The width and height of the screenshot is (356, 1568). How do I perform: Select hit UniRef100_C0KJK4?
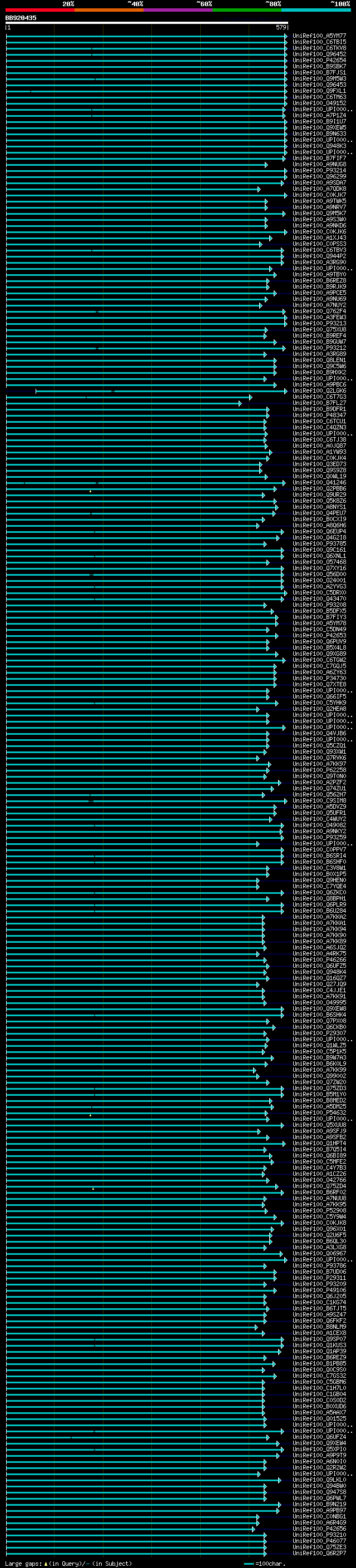coord(319,458)
